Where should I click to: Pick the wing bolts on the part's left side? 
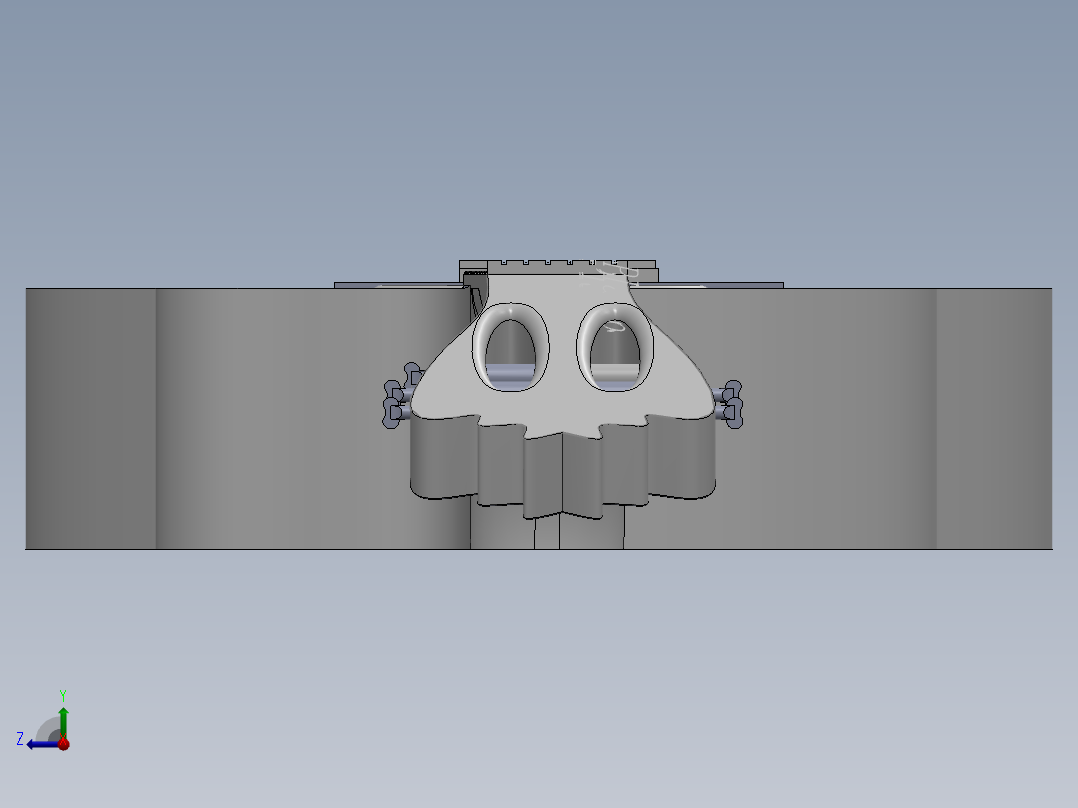[398, 402]
